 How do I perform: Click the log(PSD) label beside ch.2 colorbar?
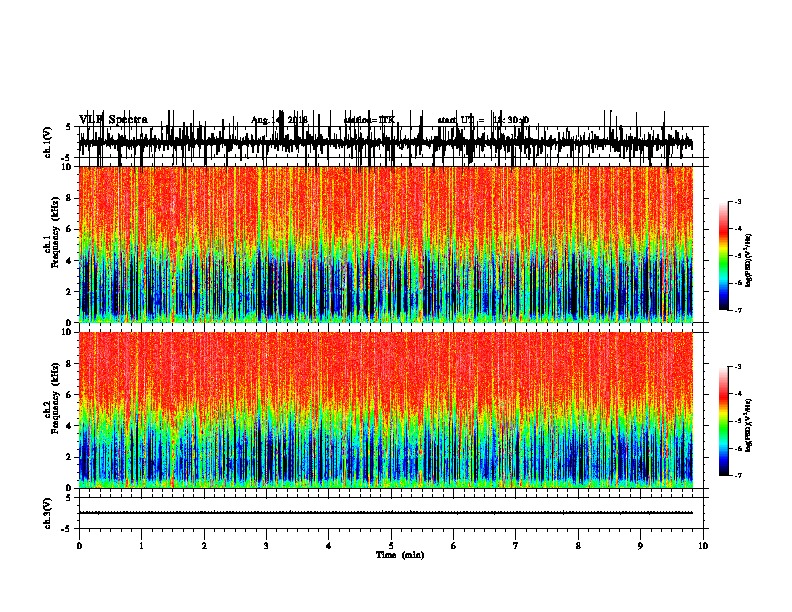pyautogui.click(x=748, y=426)
